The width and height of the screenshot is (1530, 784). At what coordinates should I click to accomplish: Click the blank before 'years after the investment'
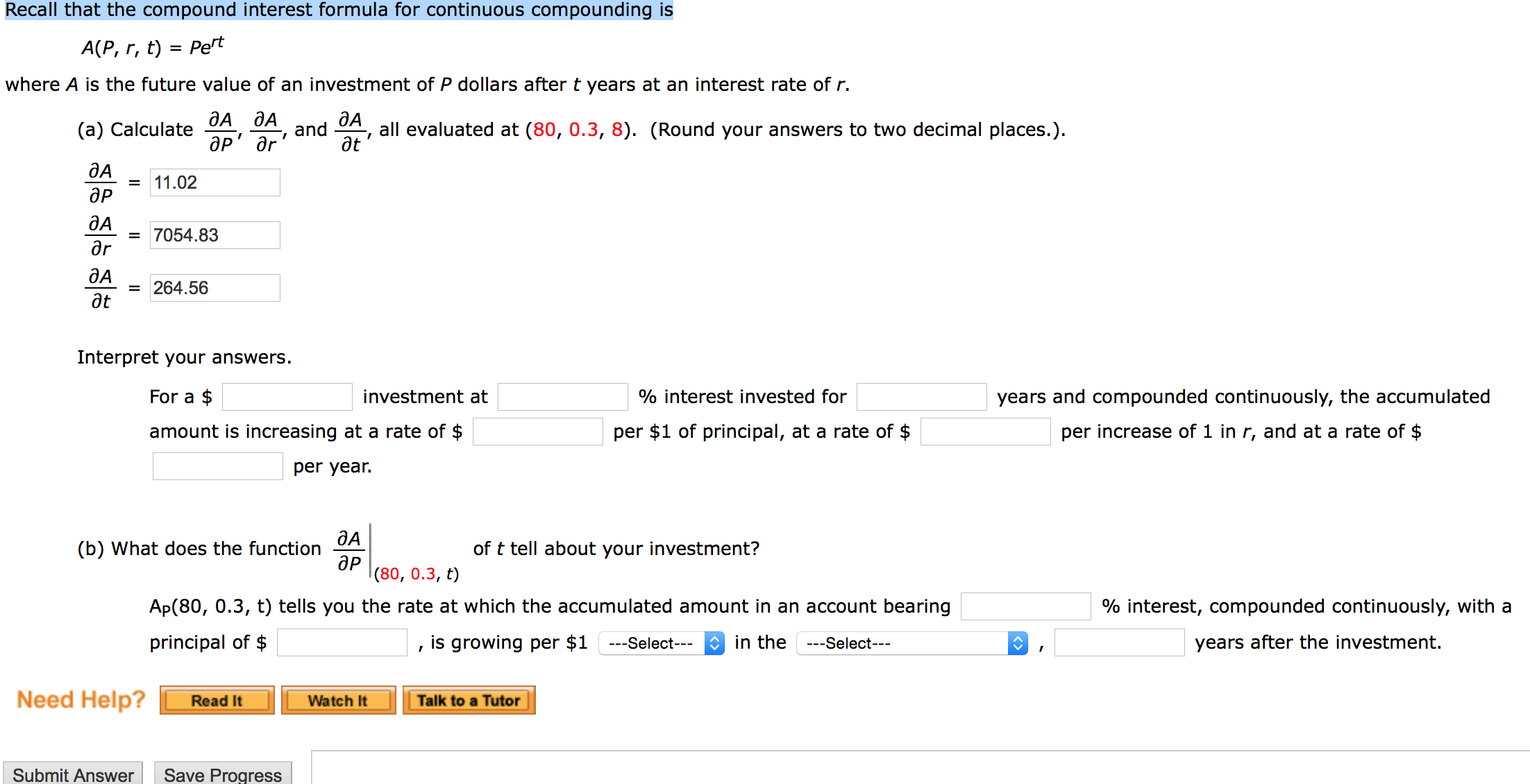1120,642
